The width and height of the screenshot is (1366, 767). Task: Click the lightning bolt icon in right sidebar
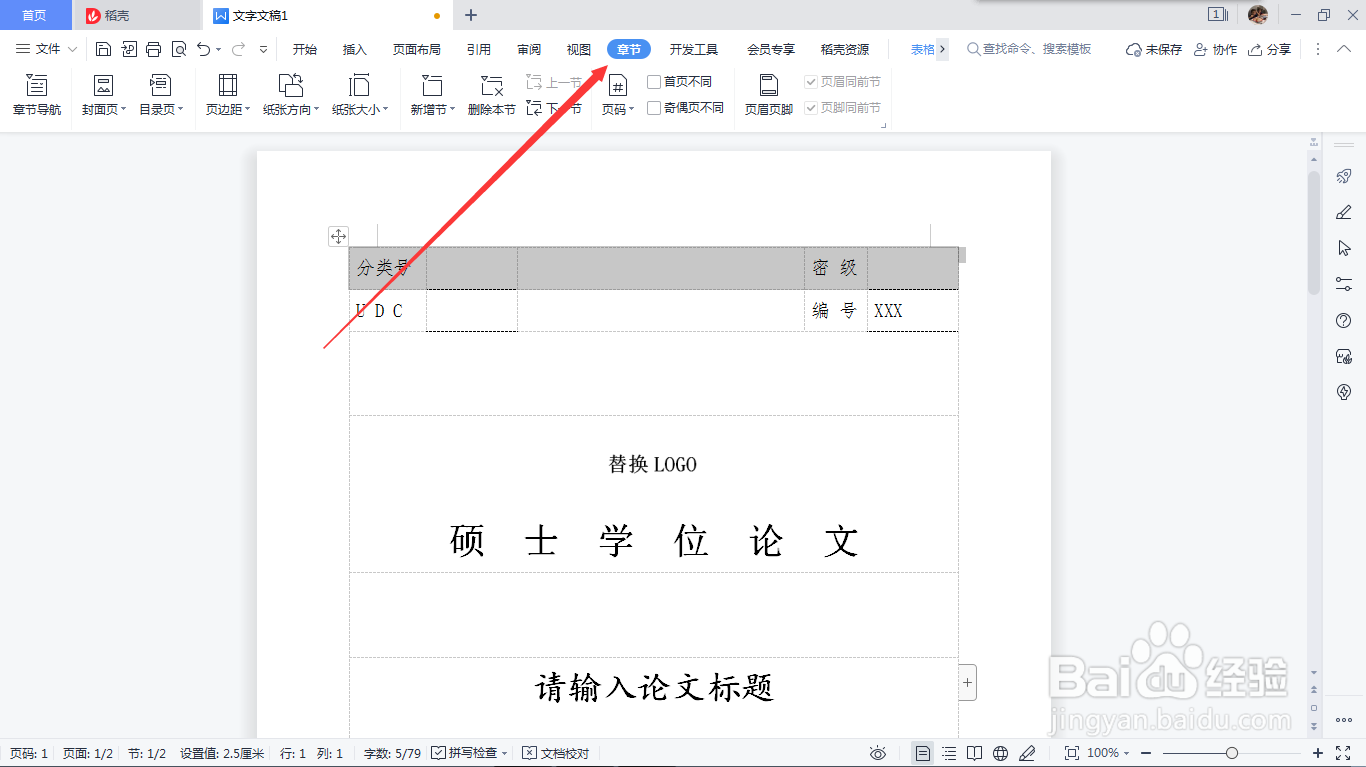click(1344, 392)
